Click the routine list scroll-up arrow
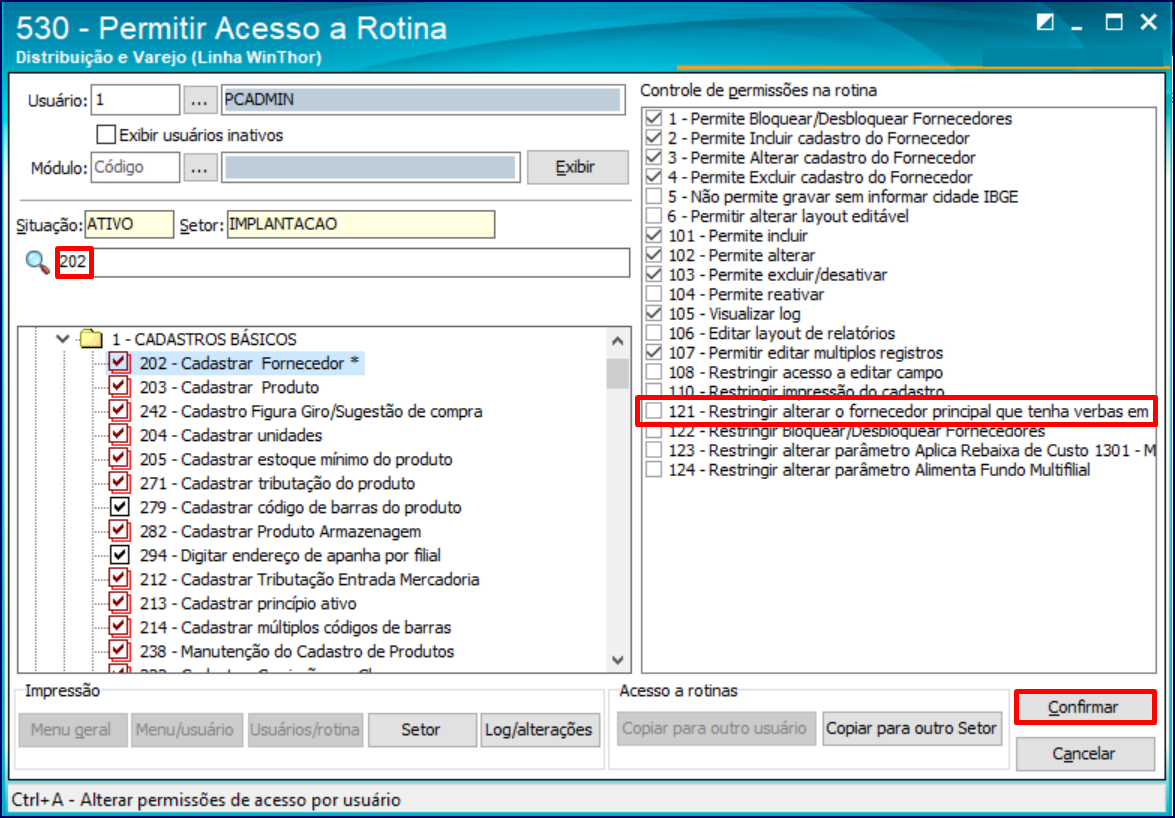The width and height of the screenshot is (1175, 818). point(617,341)
